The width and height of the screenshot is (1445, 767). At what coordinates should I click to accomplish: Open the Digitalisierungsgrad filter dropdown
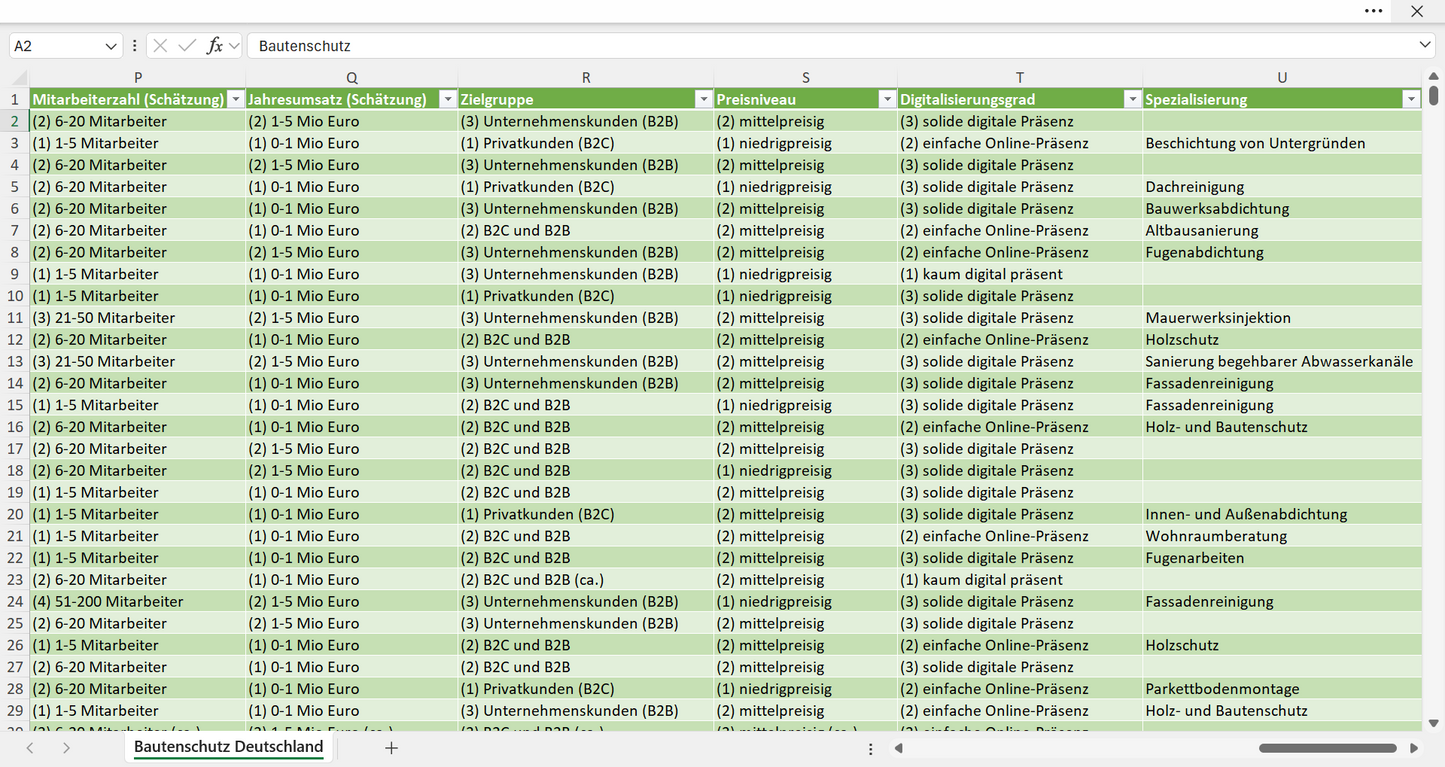[x=1132, y=99]
